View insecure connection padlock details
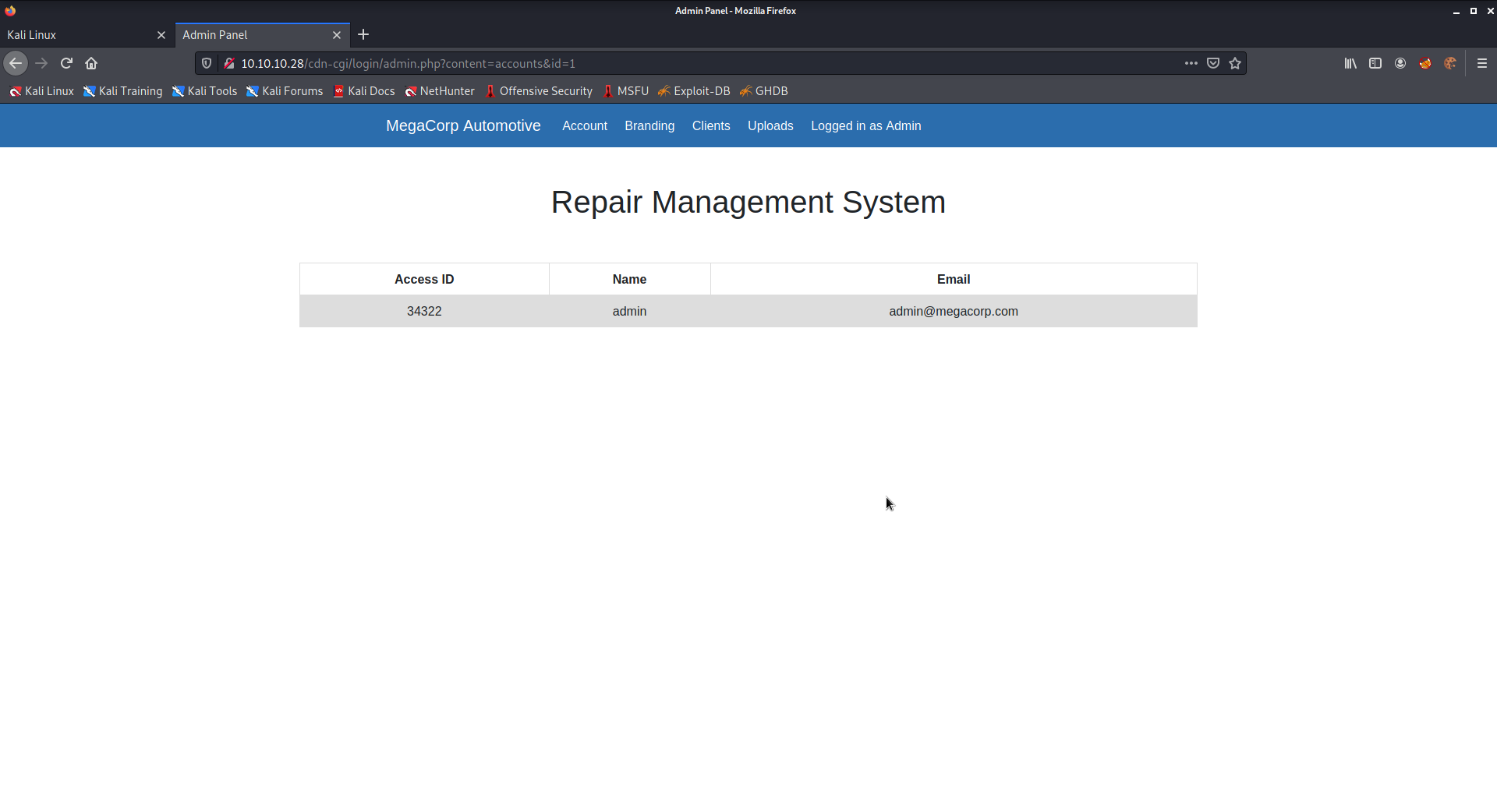Screen dimensions: 1497x812 click(229, 63)
